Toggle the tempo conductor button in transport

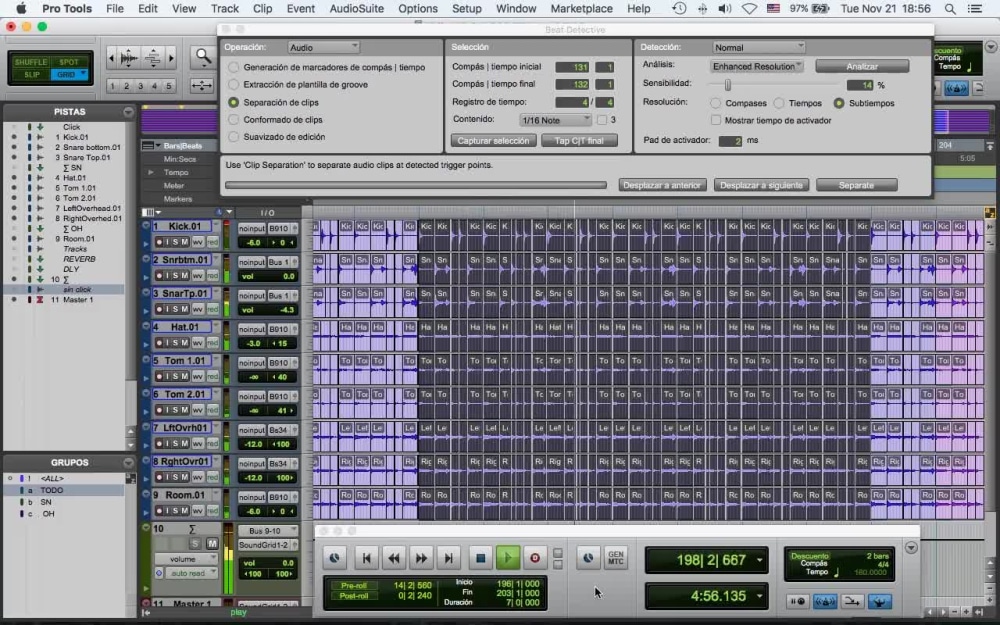[x=879, y=601]
